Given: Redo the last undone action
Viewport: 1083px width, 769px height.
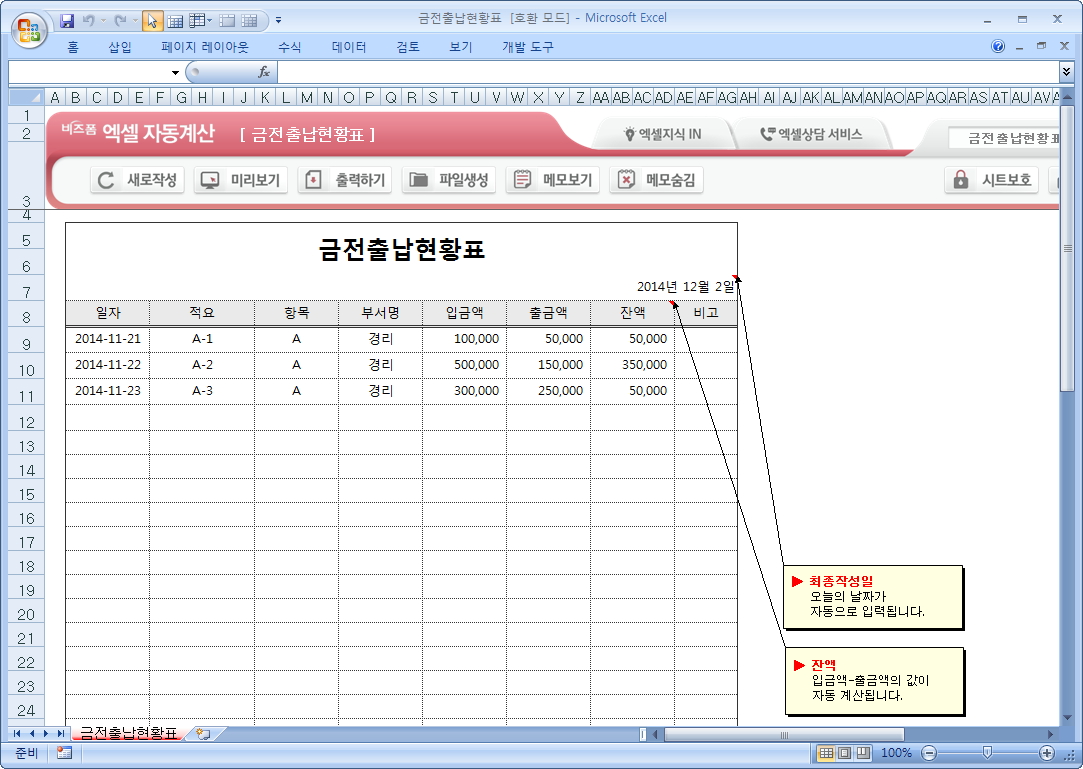Looking at the screenshot, I should tap(120, 21).
